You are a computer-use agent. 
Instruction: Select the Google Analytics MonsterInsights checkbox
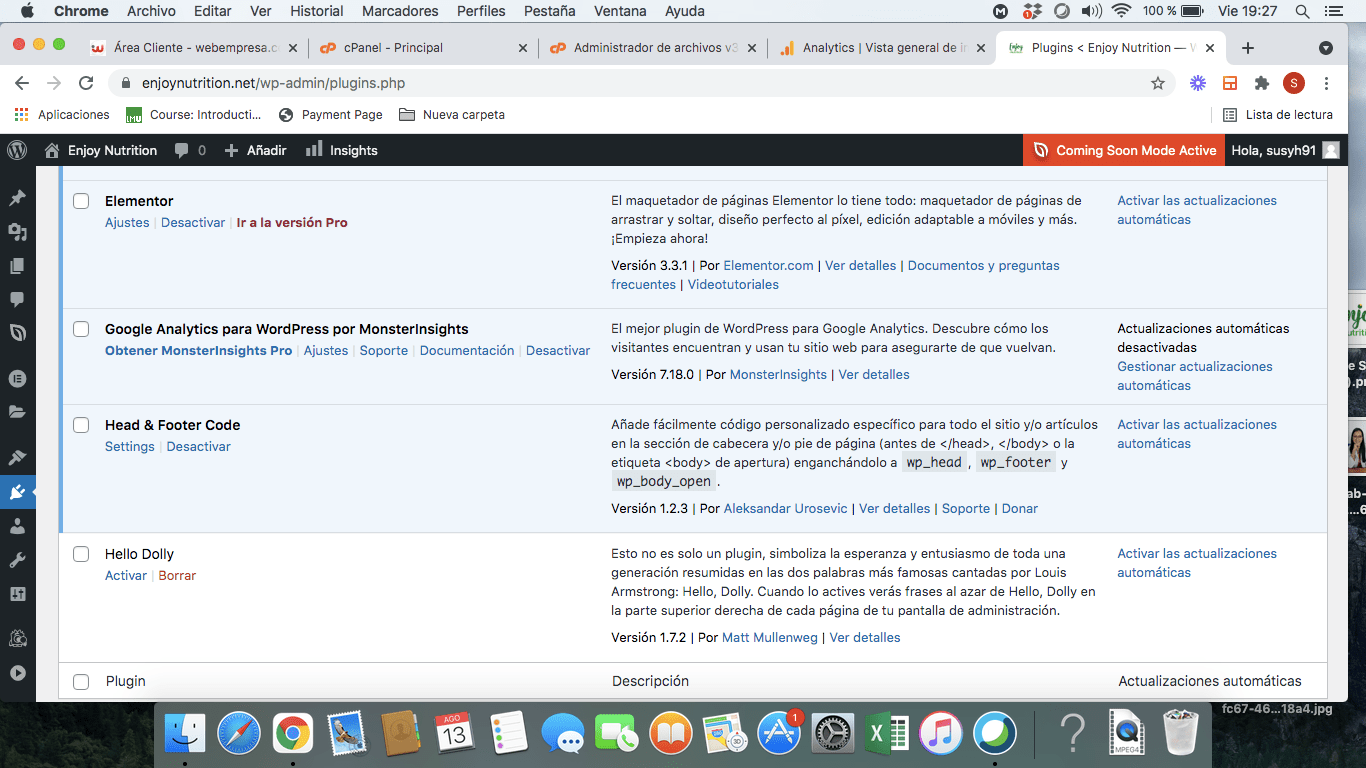click(81, 329)
